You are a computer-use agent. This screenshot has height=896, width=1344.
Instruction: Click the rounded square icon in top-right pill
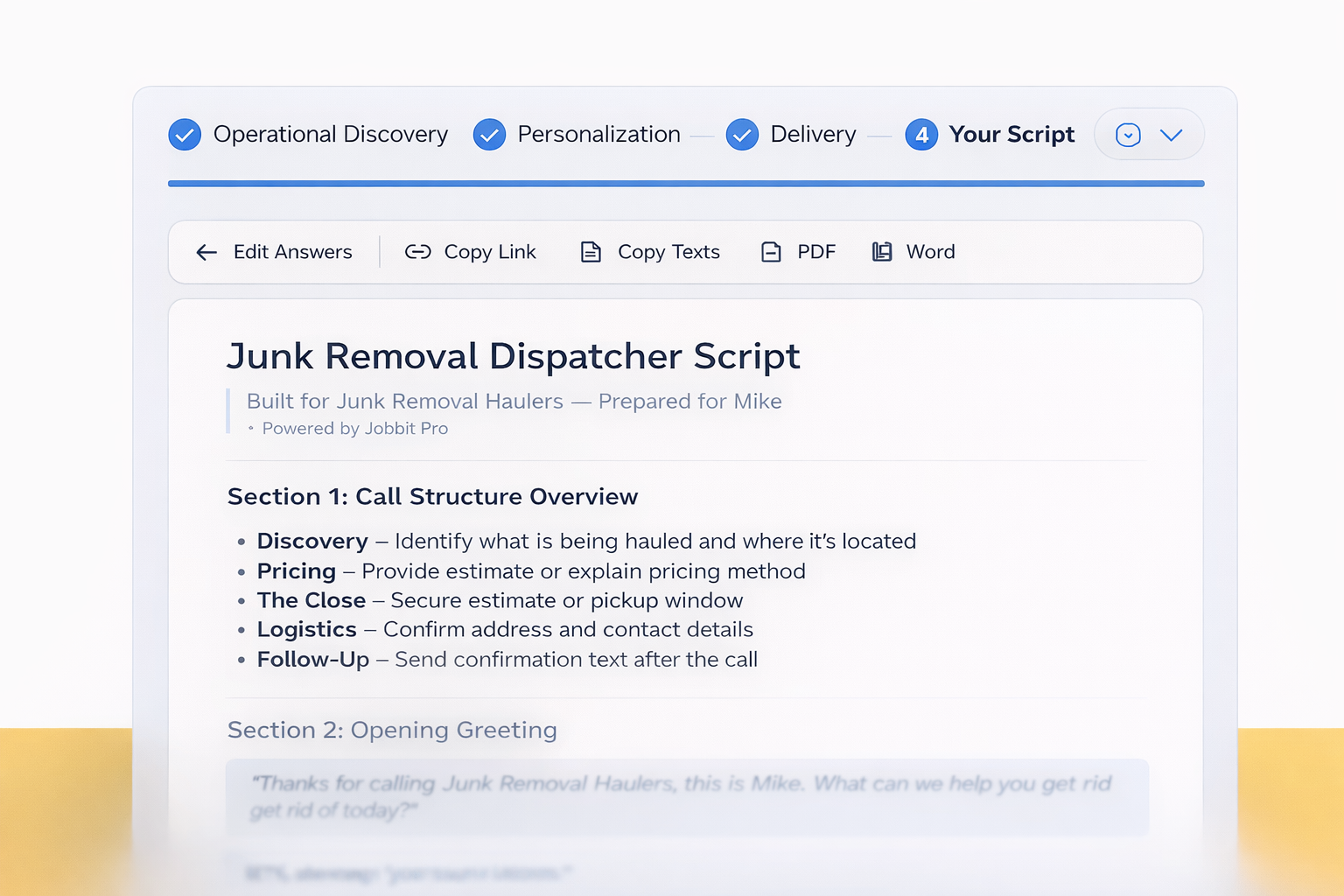[1128, 135]
